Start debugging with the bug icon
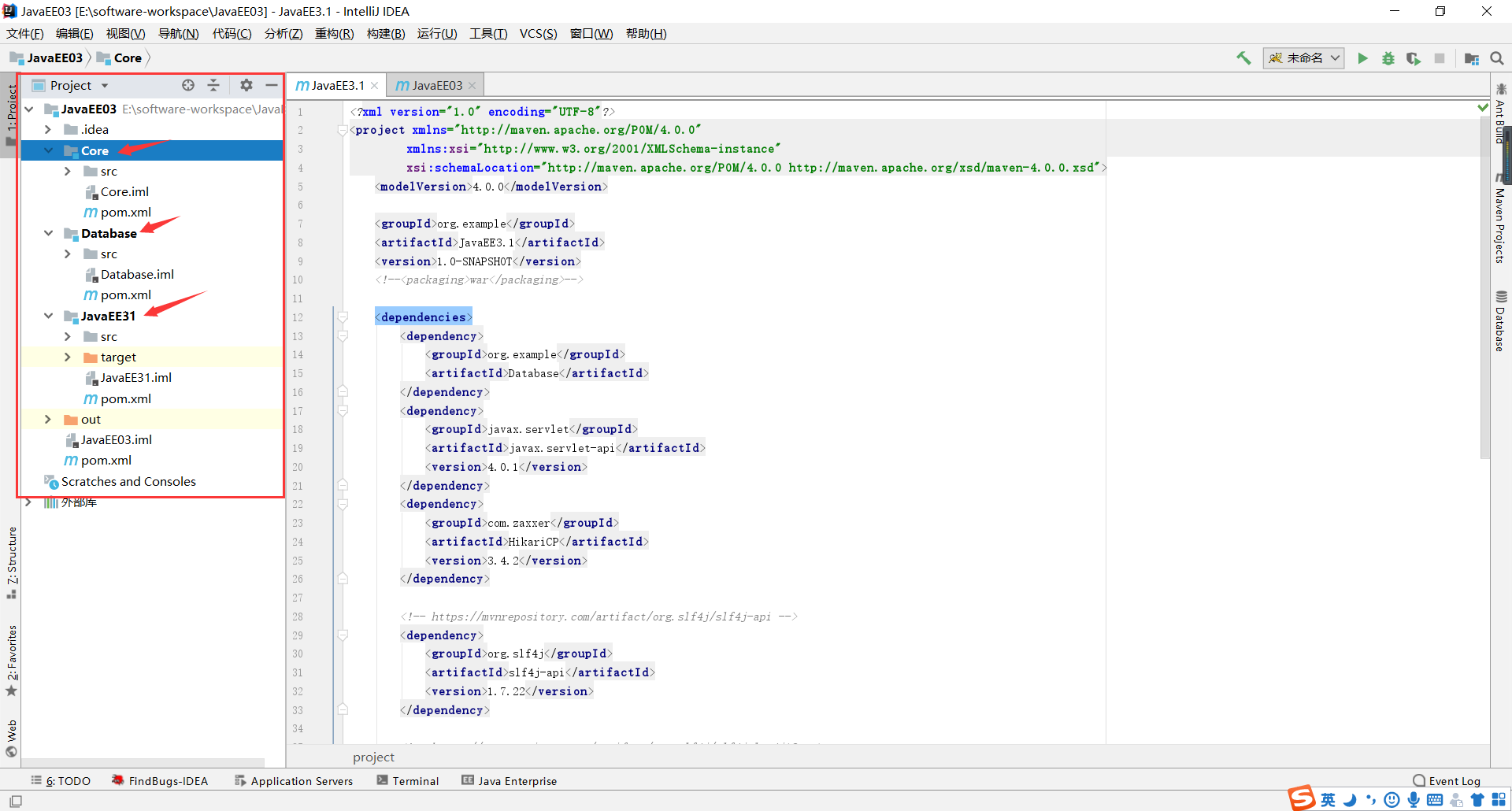1512x811 pixels. click(x=1388, y=58)
